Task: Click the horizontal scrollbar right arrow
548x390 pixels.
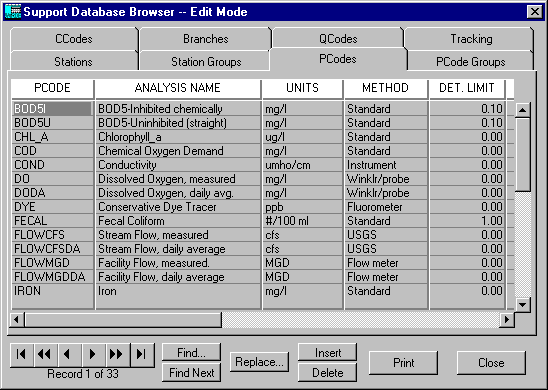Action: pos(507,319)
